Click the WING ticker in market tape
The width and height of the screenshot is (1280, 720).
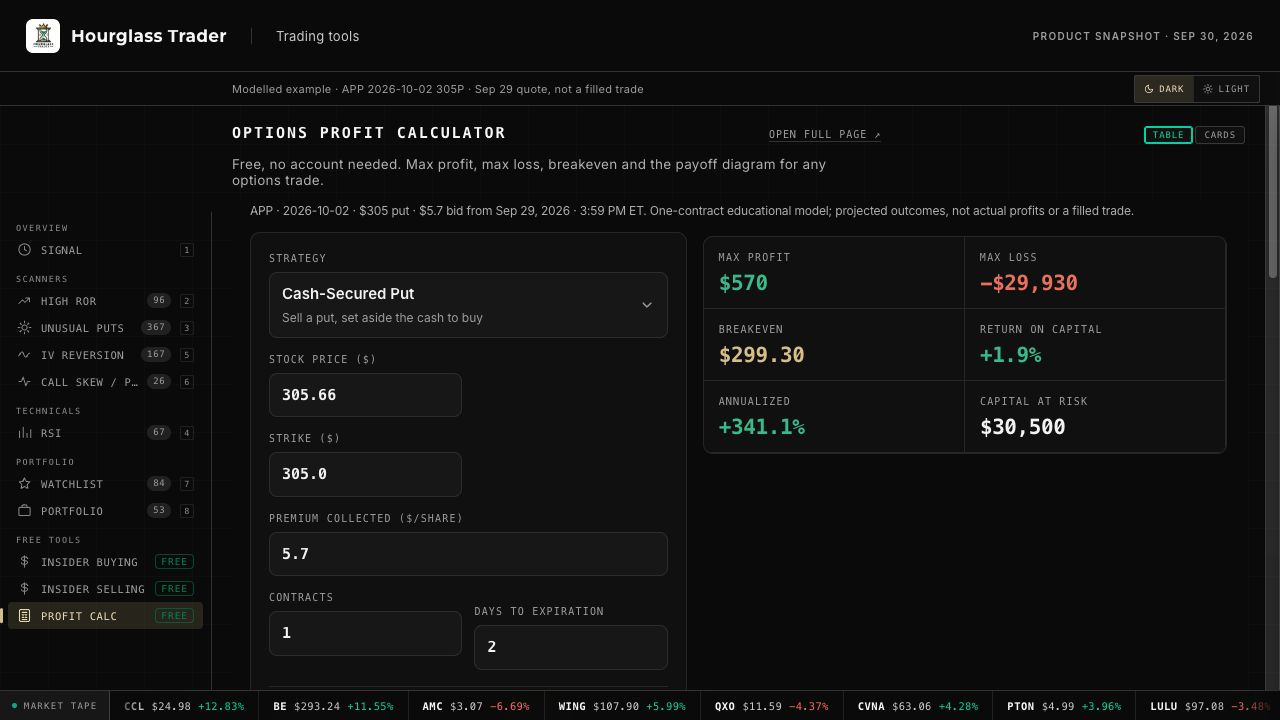[622, 706]
